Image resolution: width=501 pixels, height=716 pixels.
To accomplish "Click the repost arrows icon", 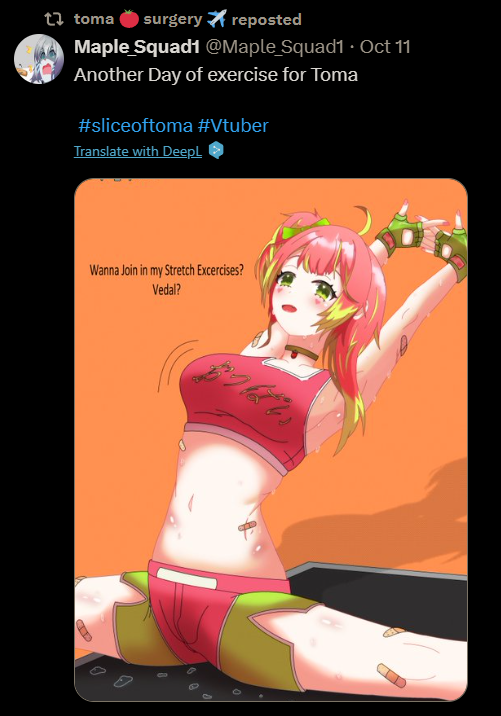I will [x=53, y=19].
